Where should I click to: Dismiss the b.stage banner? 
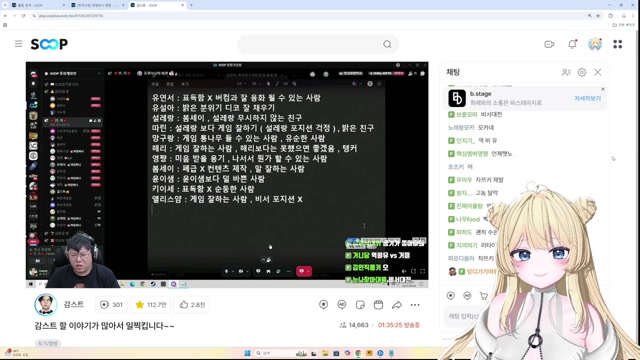point(603,89)
